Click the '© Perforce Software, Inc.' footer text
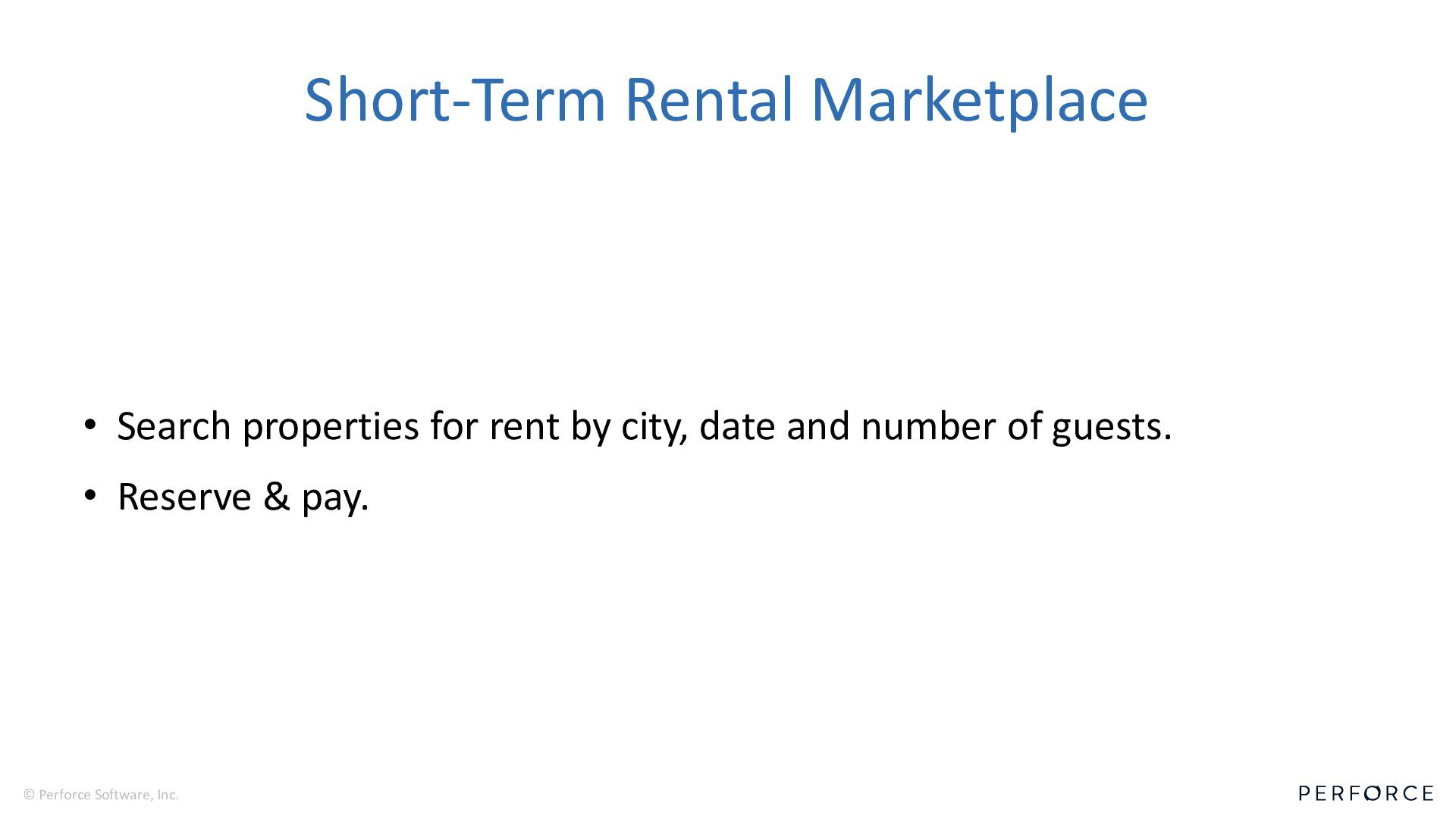The width and height of the screenshot is (1456, 819). [102, 795]
